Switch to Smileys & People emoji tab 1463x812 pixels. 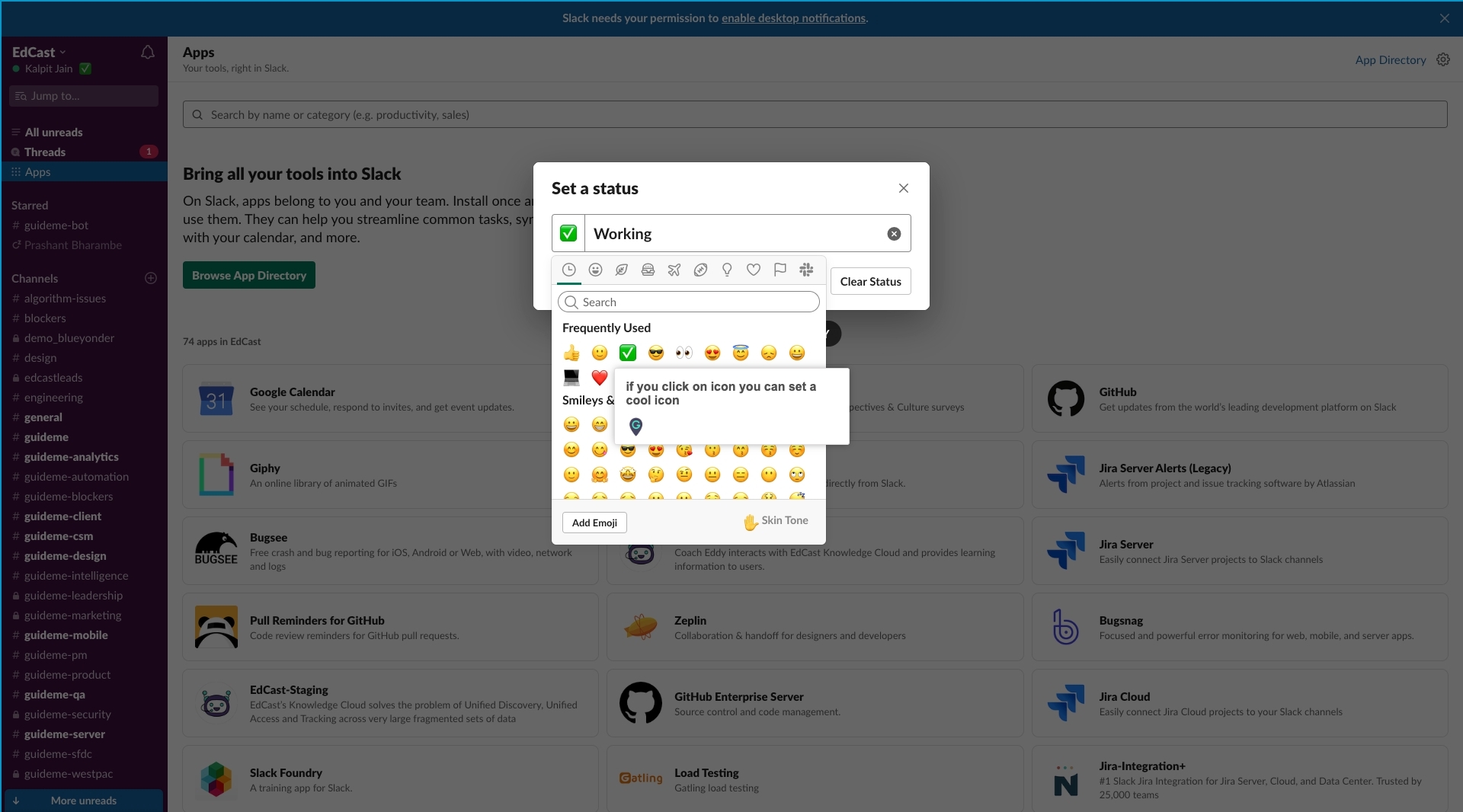coord(596,270)
